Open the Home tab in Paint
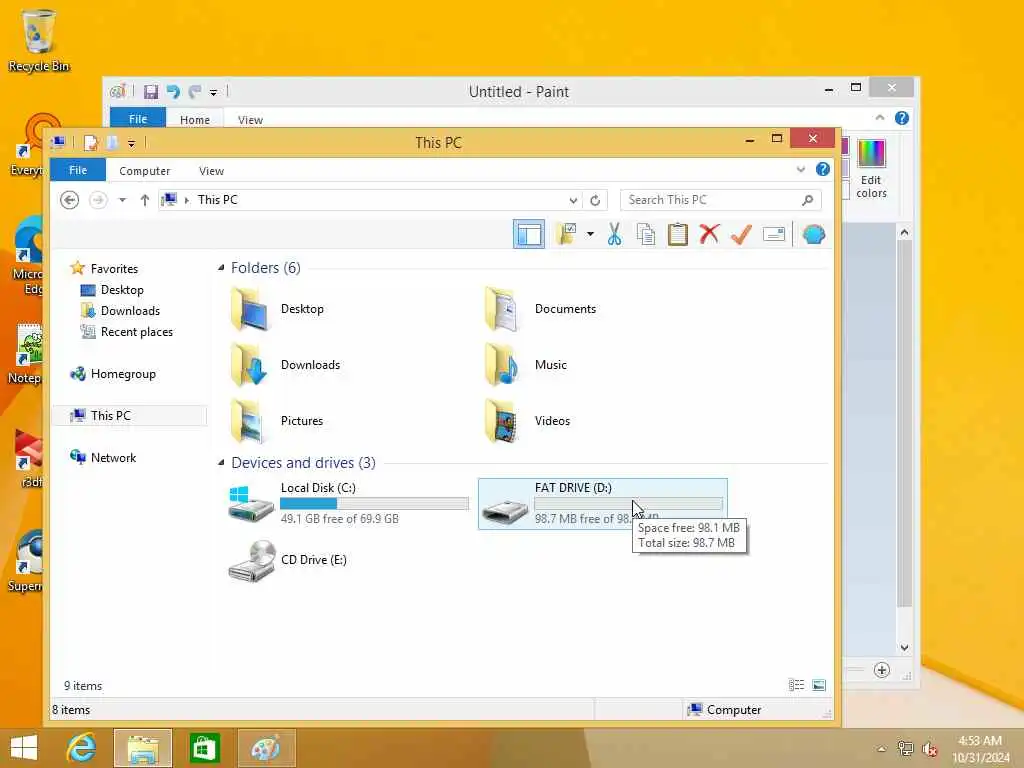 point(195,120)
